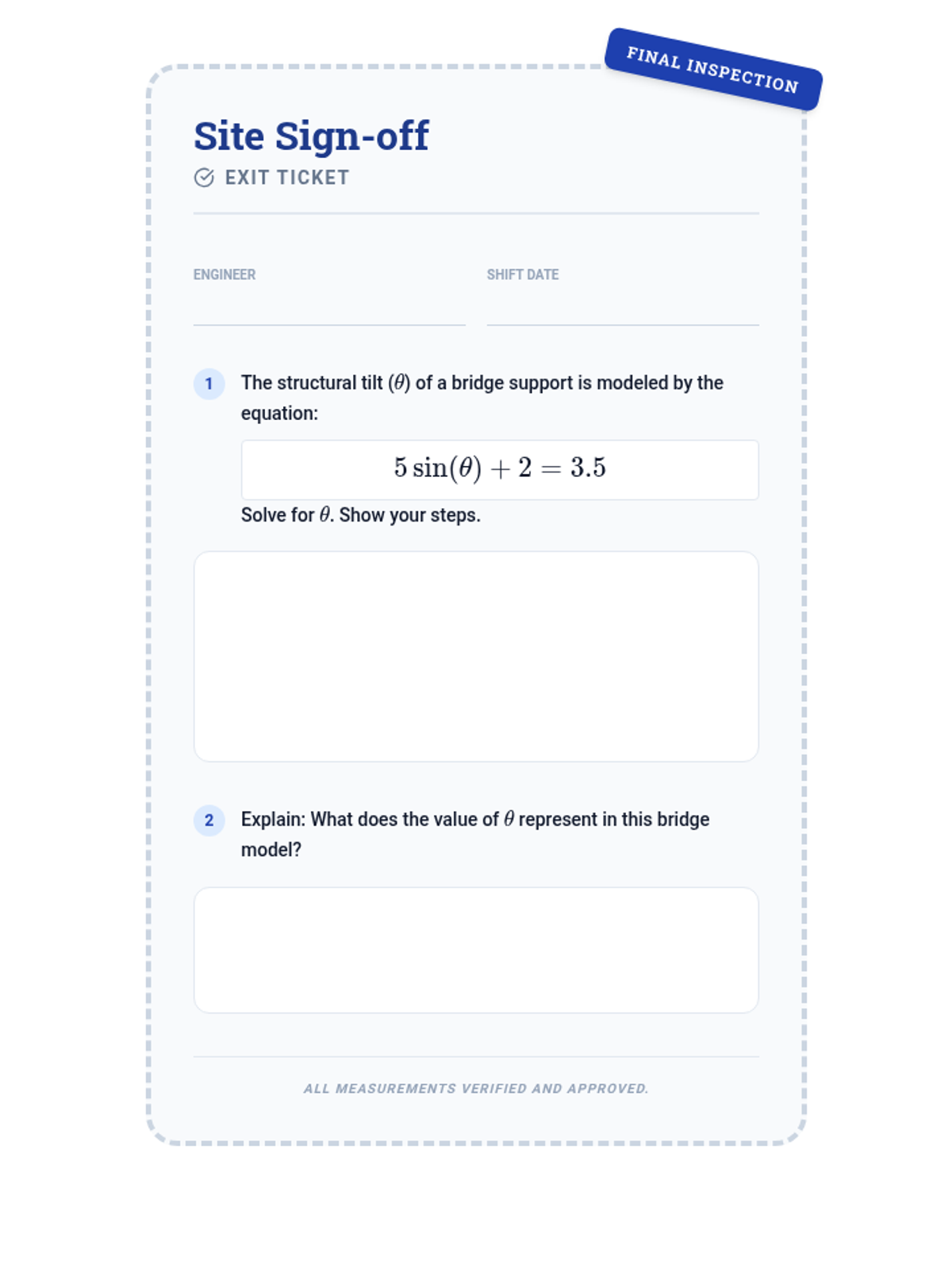Click the question 2 explanation answer box
This screenshot has height=1270, width=952.
tap(476, 950)
